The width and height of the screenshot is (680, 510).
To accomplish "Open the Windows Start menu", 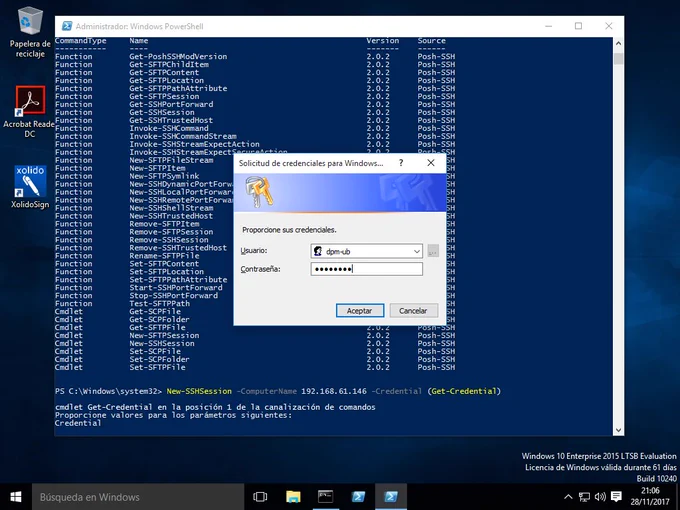I will (16, 497).
